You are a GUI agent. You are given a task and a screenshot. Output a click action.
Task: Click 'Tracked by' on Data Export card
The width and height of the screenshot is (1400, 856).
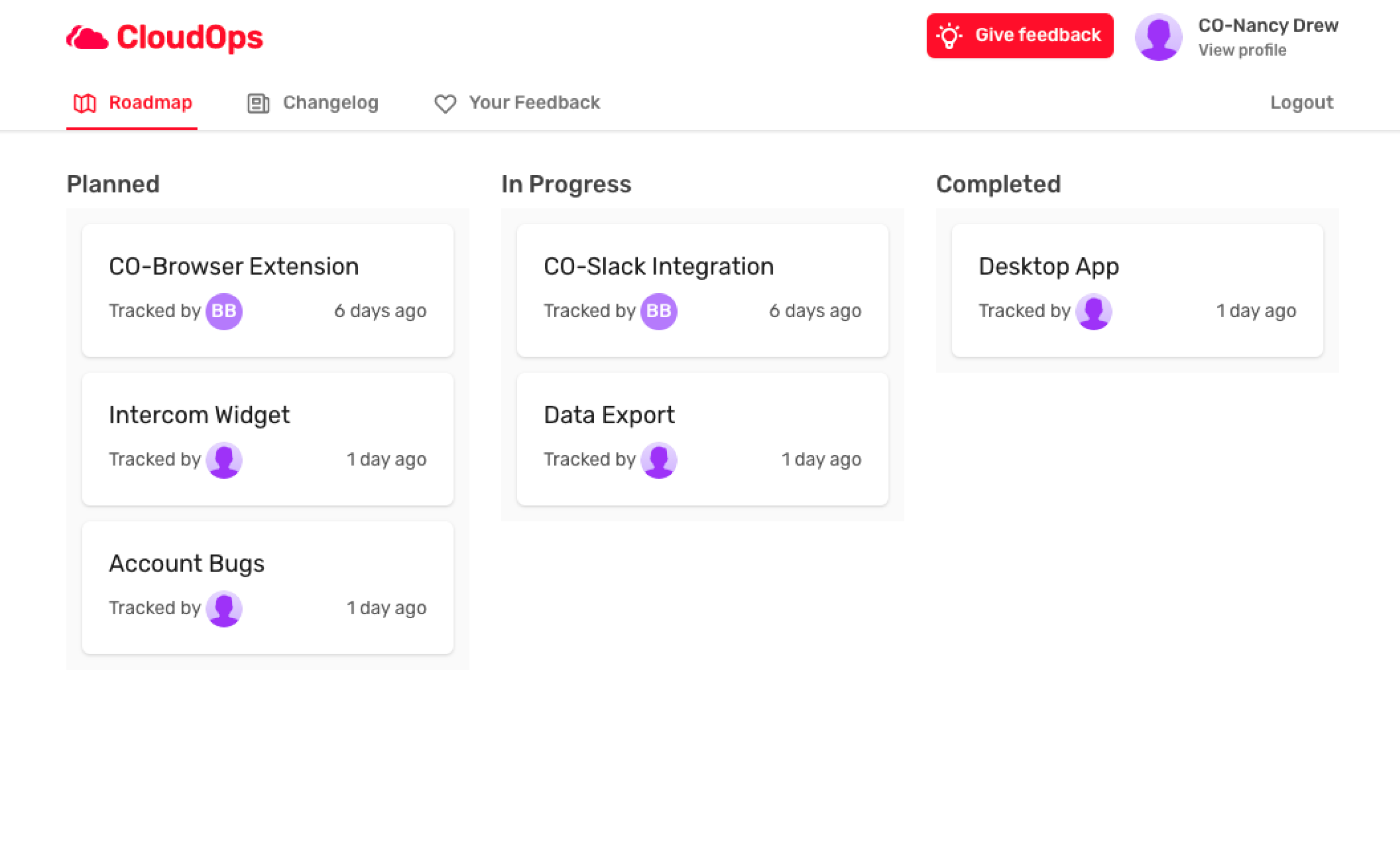(x=589, y=459)
